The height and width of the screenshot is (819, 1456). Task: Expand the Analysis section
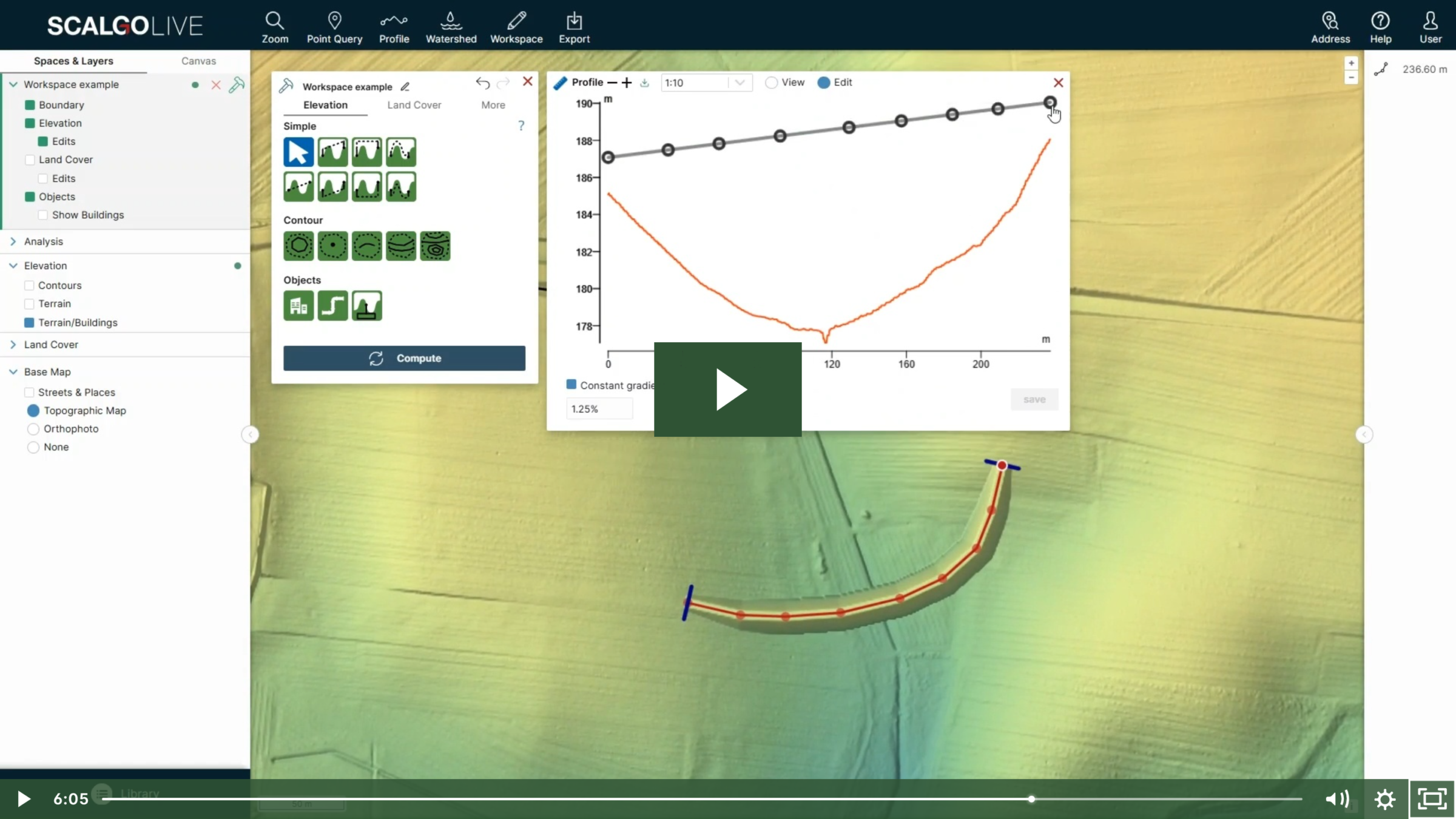click(13, 241)
